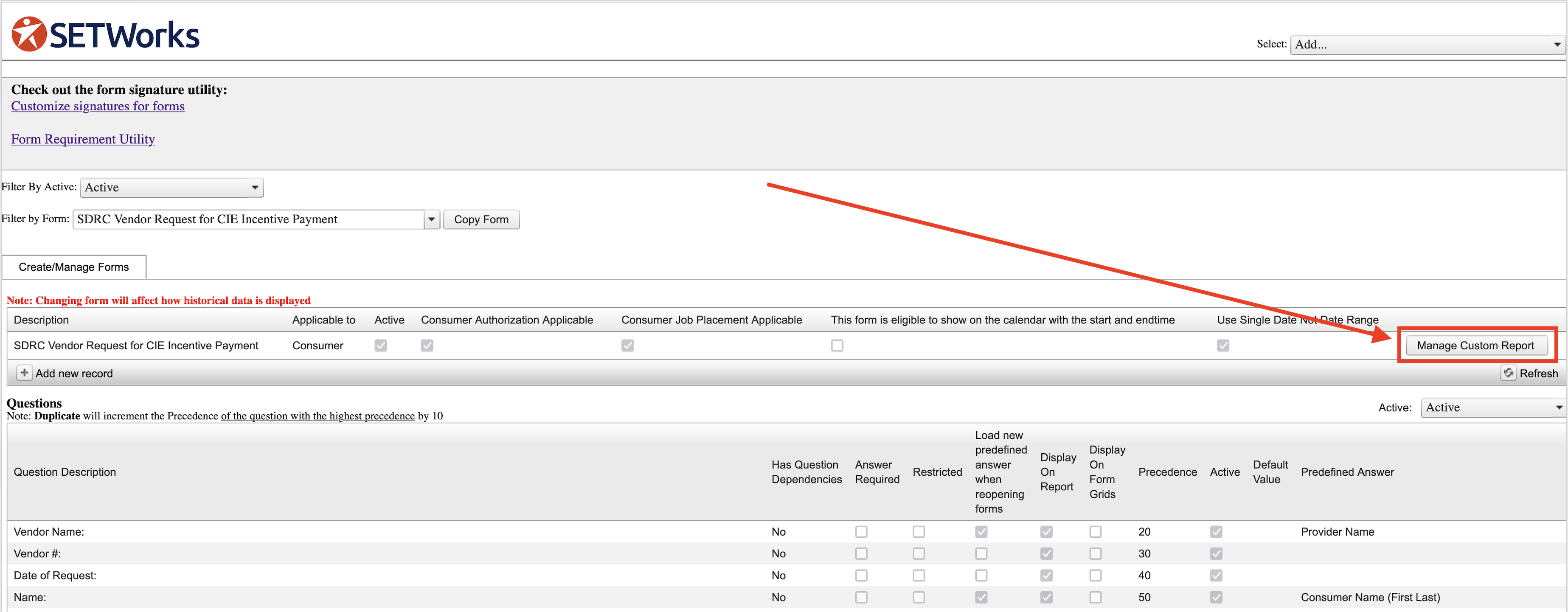
Task: Select the SDRC Vendor Request for CIE Incentive Payment description cell
Action: point(136,345)
